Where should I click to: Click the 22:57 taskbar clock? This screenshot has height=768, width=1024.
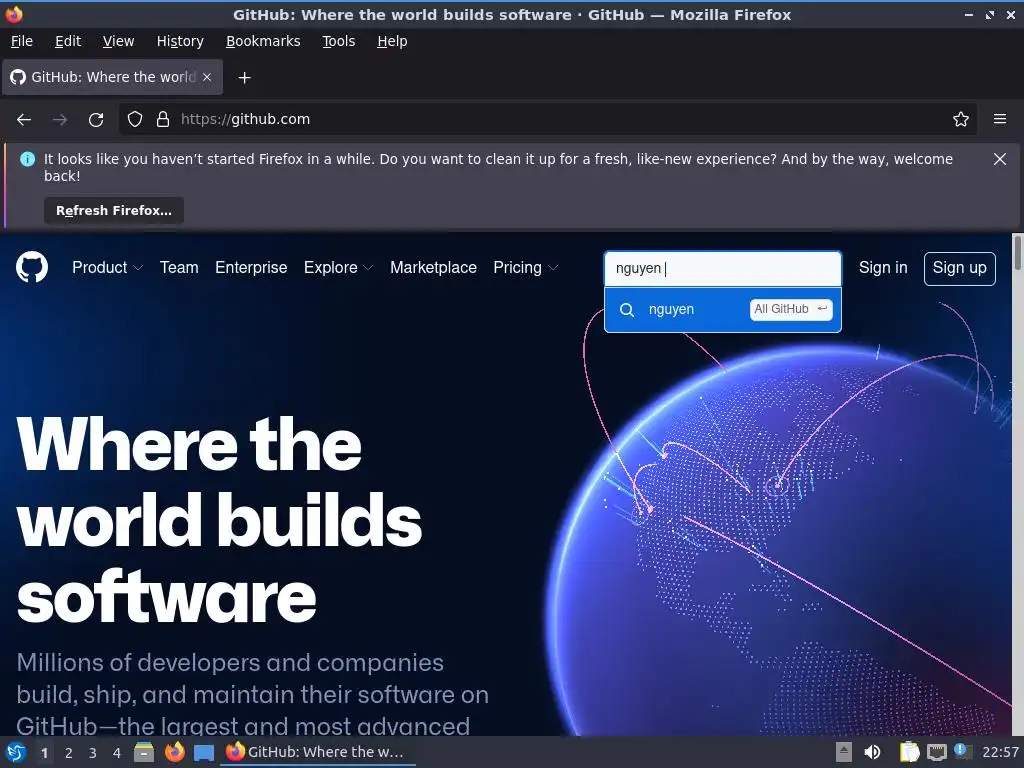click(1000, 752)
